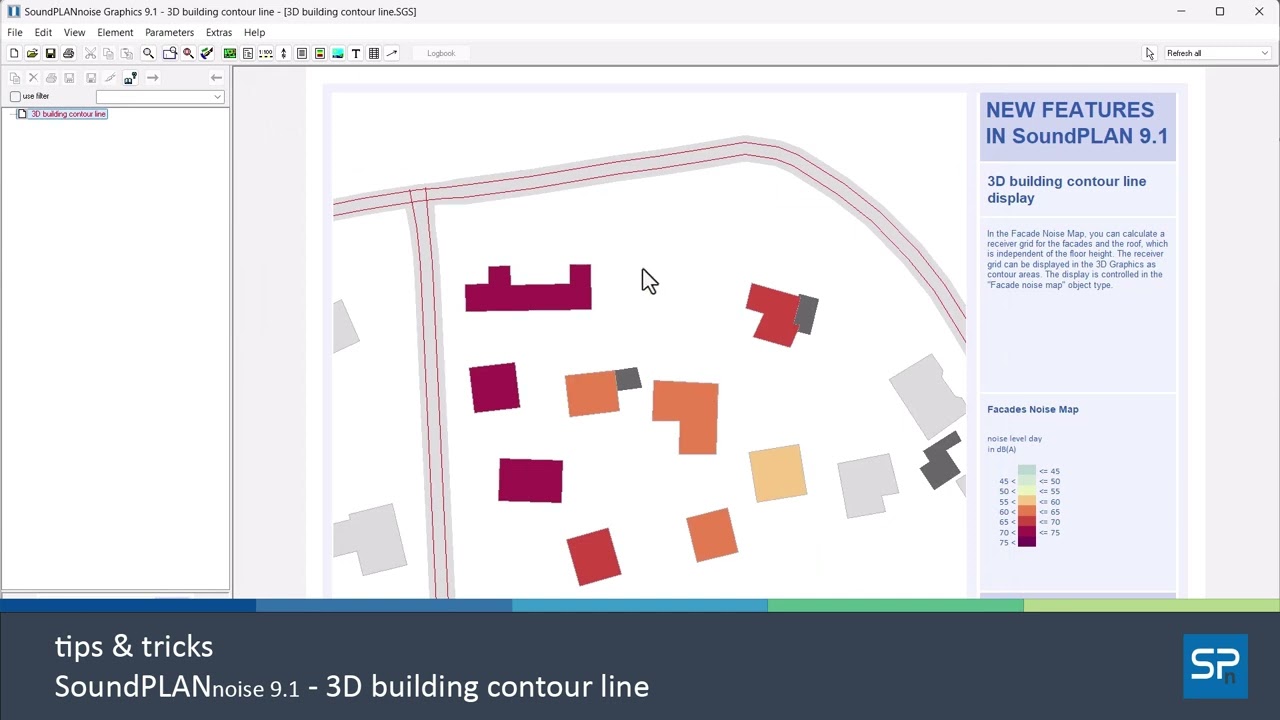The image size is (1280, 720).
Task: Open the Help menu
Action: tap(254, 32)
